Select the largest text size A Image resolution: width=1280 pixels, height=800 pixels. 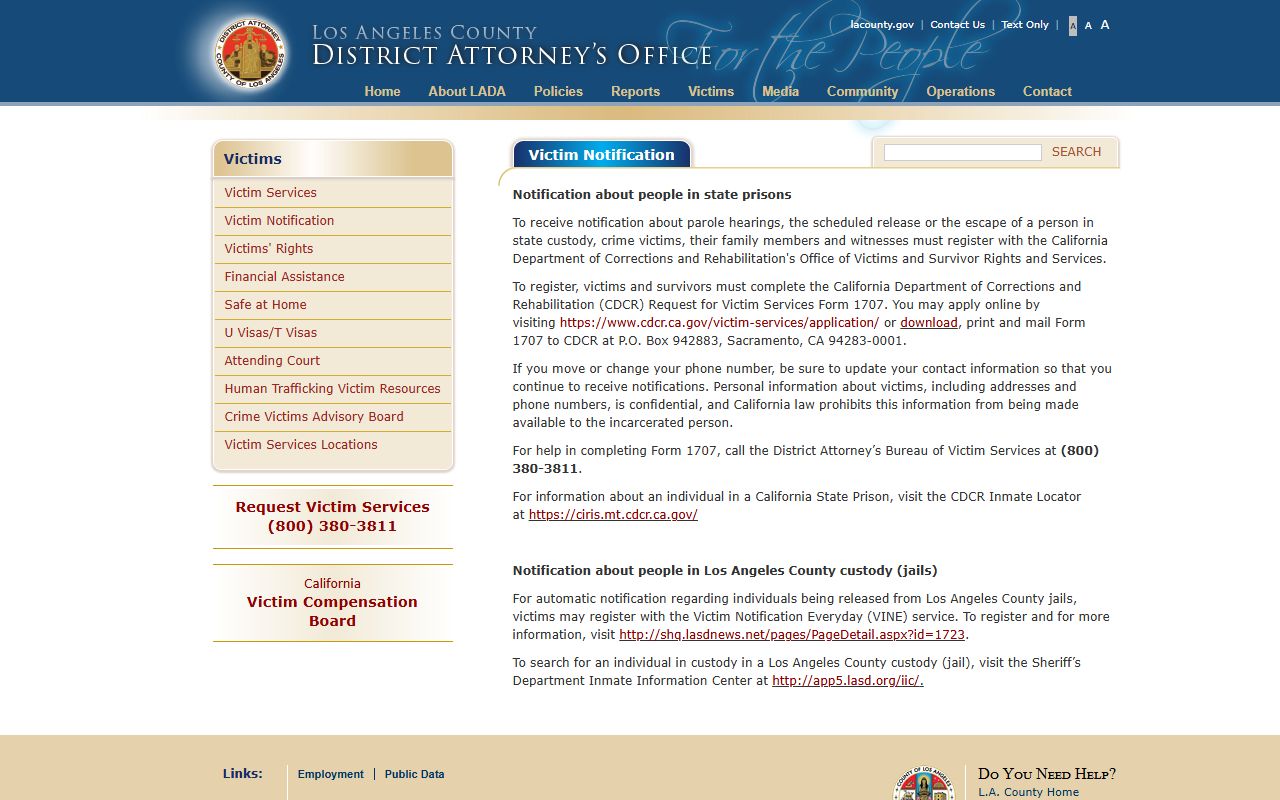coord(1105,25)
